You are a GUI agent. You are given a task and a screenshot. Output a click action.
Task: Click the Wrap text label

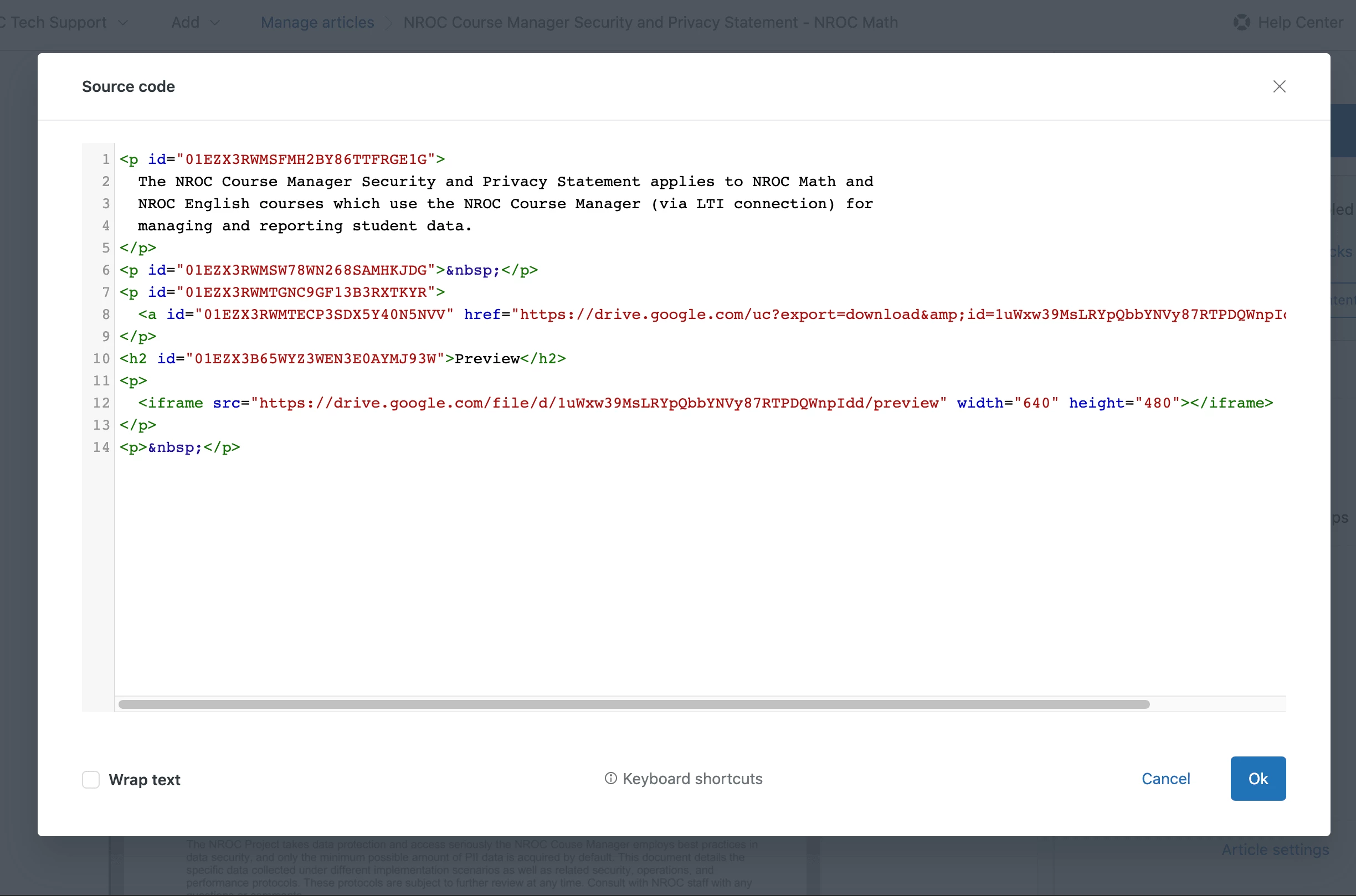tap(145, 779)
